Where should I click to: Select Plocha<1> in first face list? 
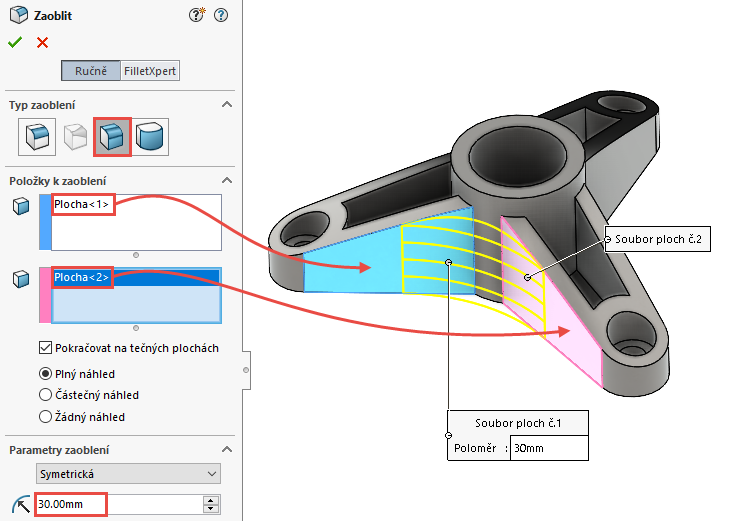pos(82,204)
